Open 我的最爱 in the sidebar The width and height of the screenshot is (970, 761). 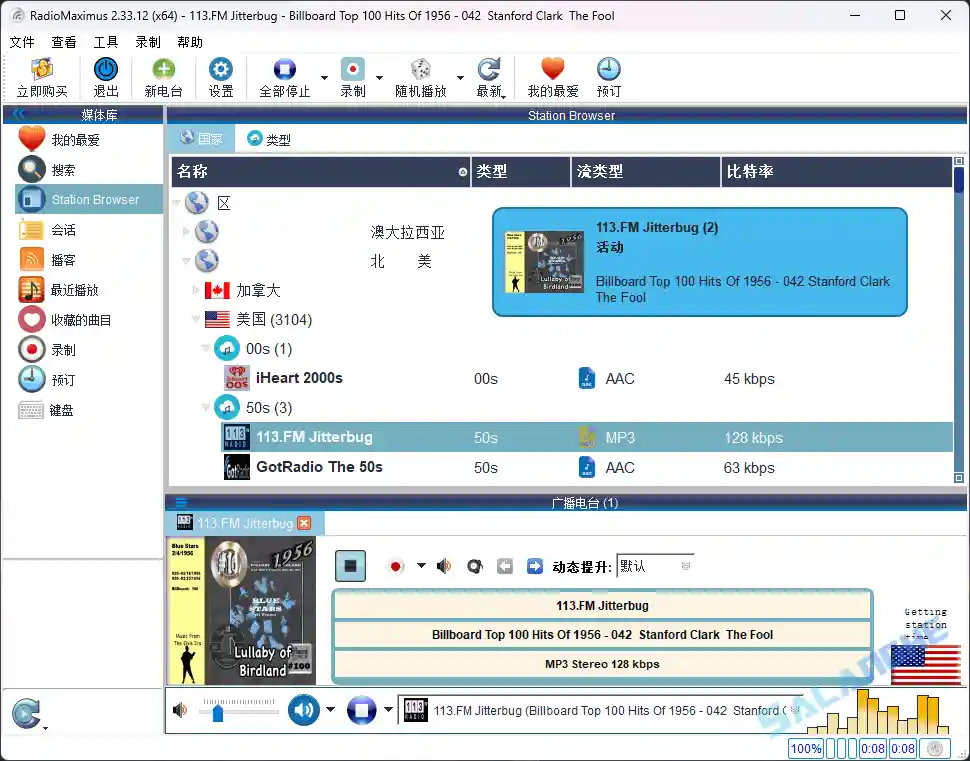(70, 138)
